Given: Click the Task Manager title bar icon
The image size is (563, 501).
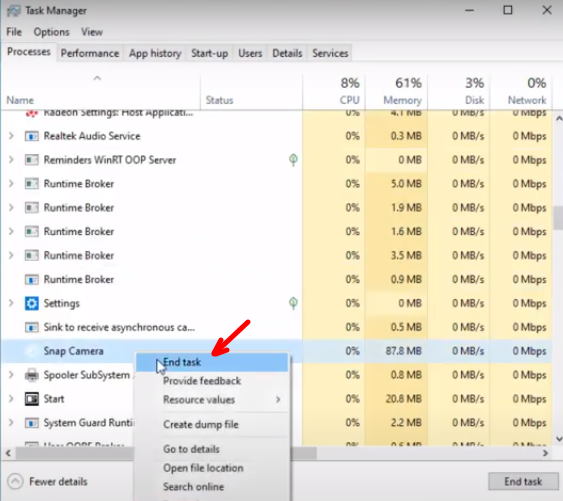Looking at the screenshot, I should coord(14,11).
